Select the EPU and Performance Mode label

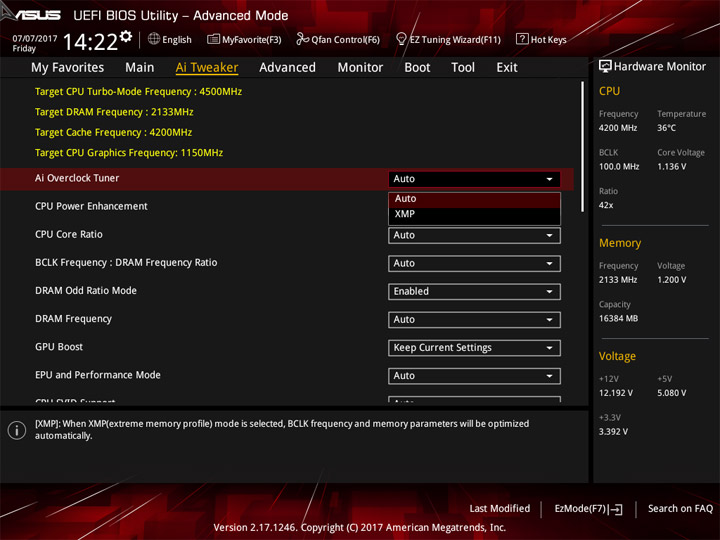(98, 375)
